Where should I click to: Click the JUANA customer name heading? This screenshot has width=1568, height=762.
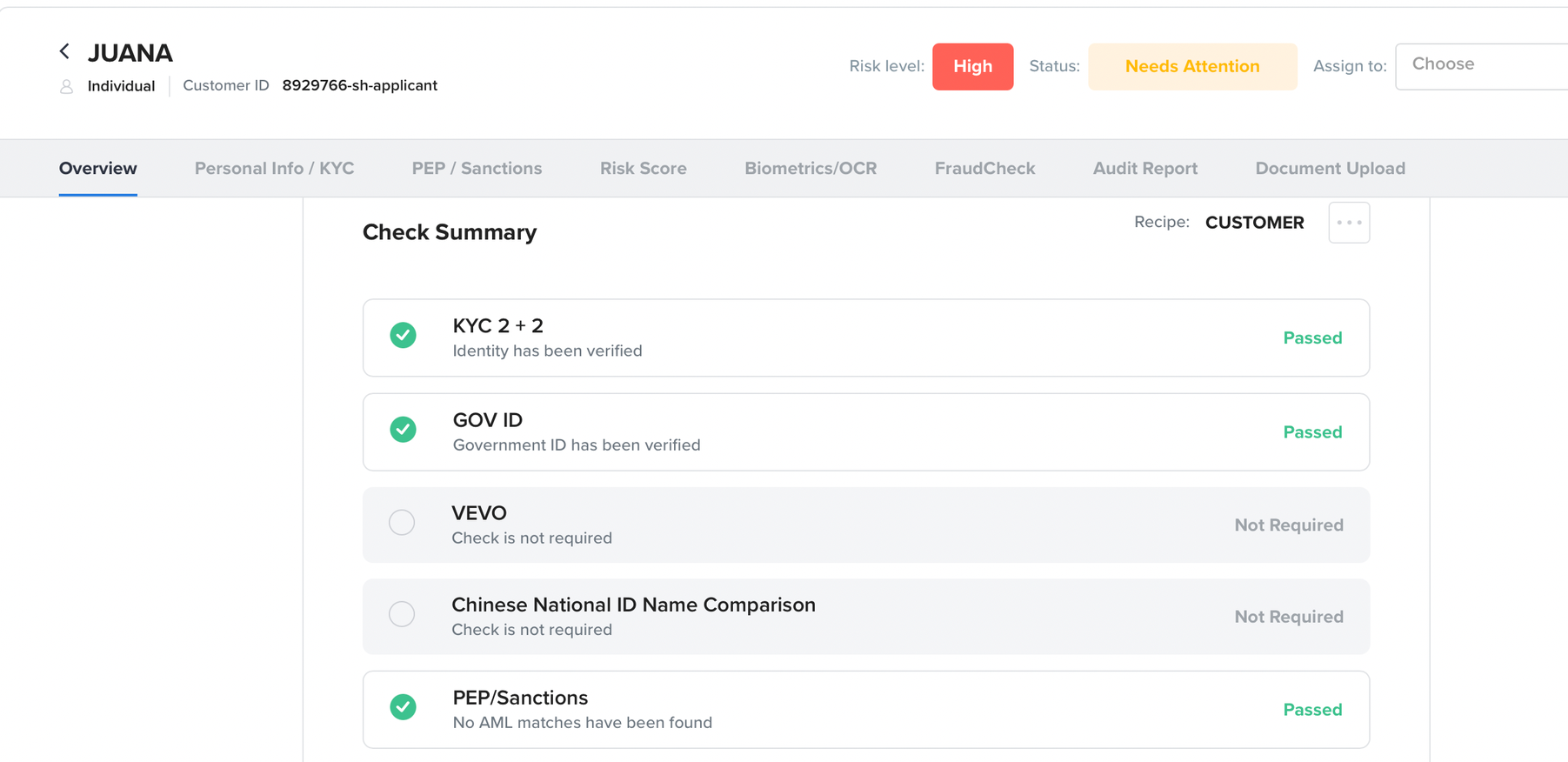click(x=130, y=53)
